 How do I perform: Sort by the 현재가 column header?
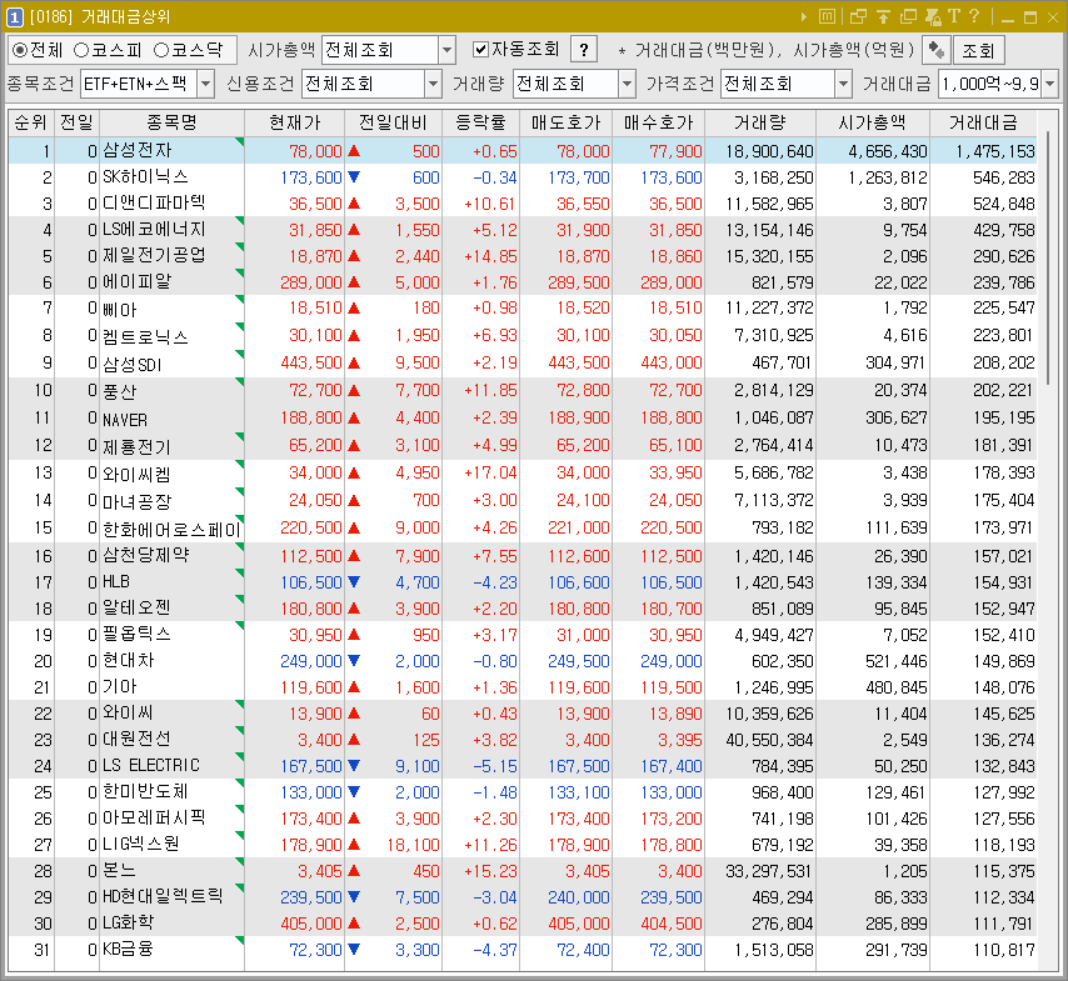click(x=294, y=123)
